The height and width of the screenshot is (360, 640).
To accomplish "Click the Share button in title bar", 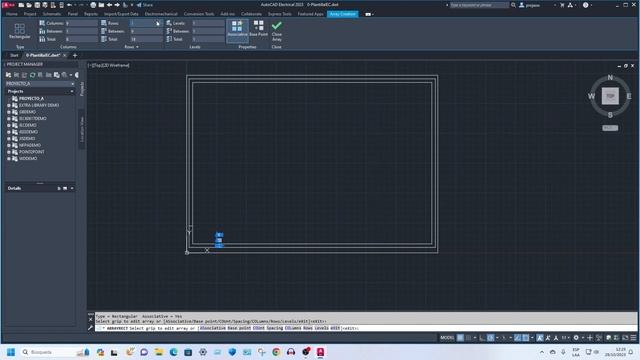I will click(x=145, y=5).
